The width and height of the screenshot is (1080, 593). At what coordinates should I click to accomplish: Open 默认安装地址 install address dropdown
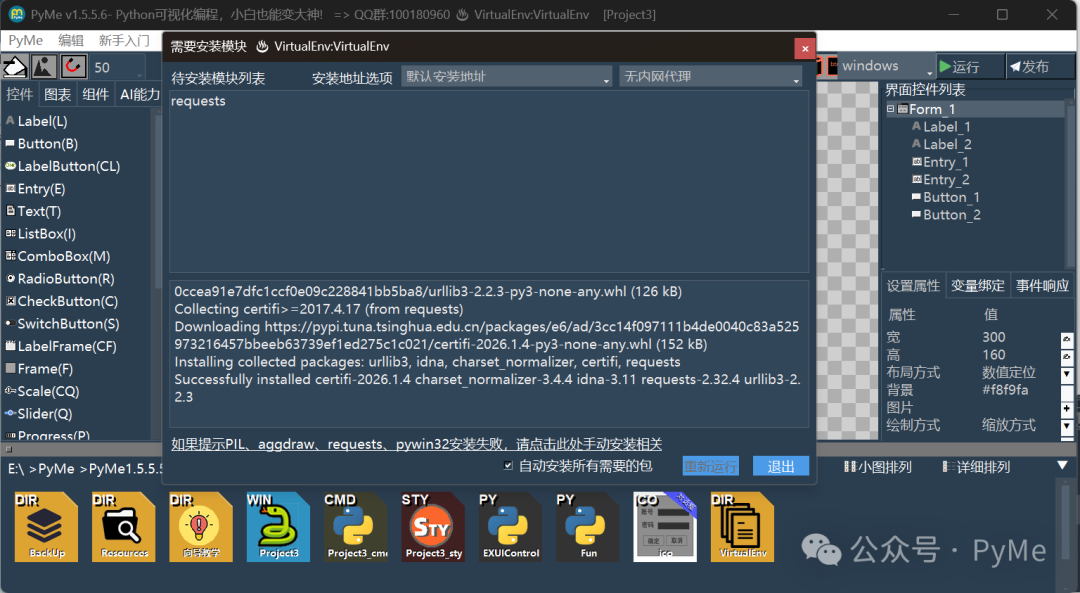[506, 76]
